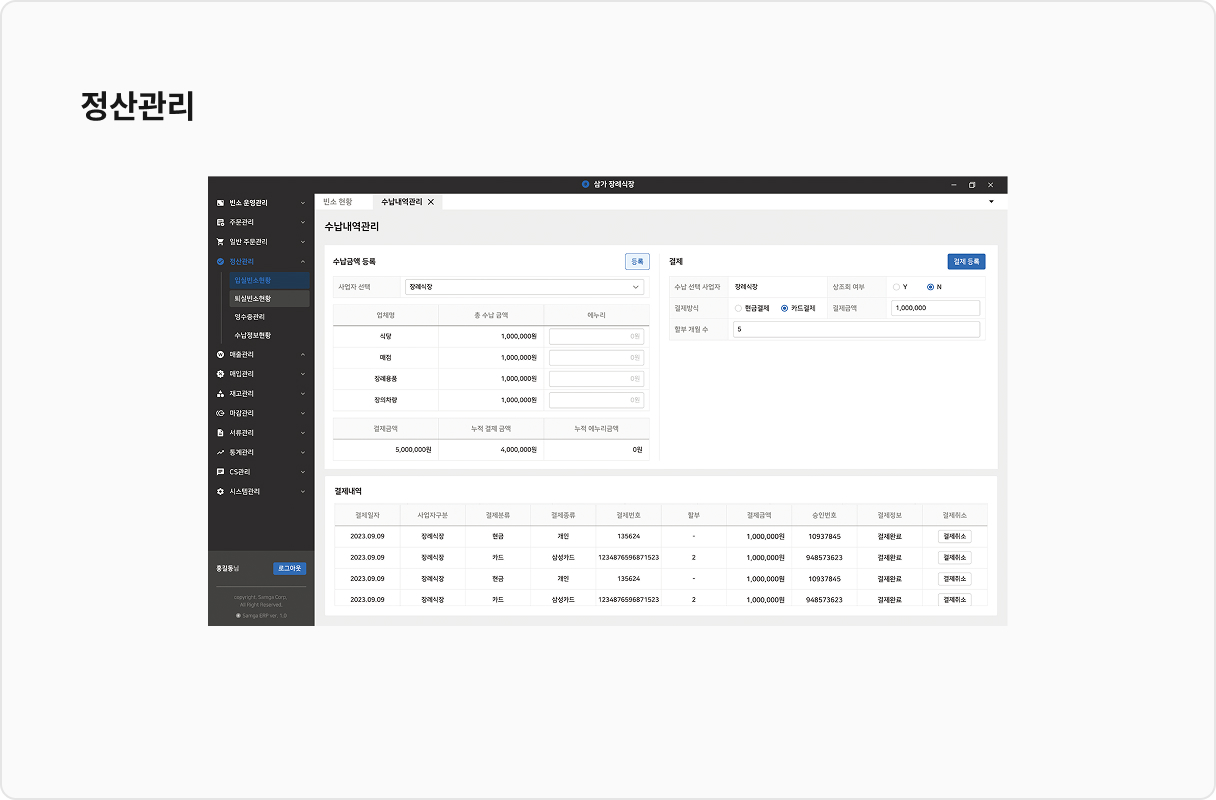
Task: Choose Y for 상조회 여부
Action: (x=896, y=287)
